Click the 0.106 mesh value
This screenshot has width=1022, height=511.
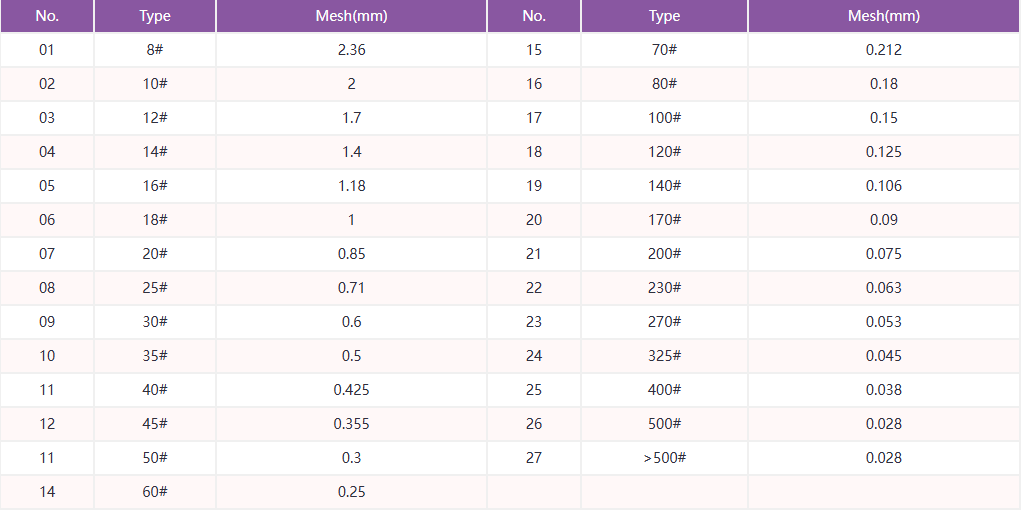(884, 186)
